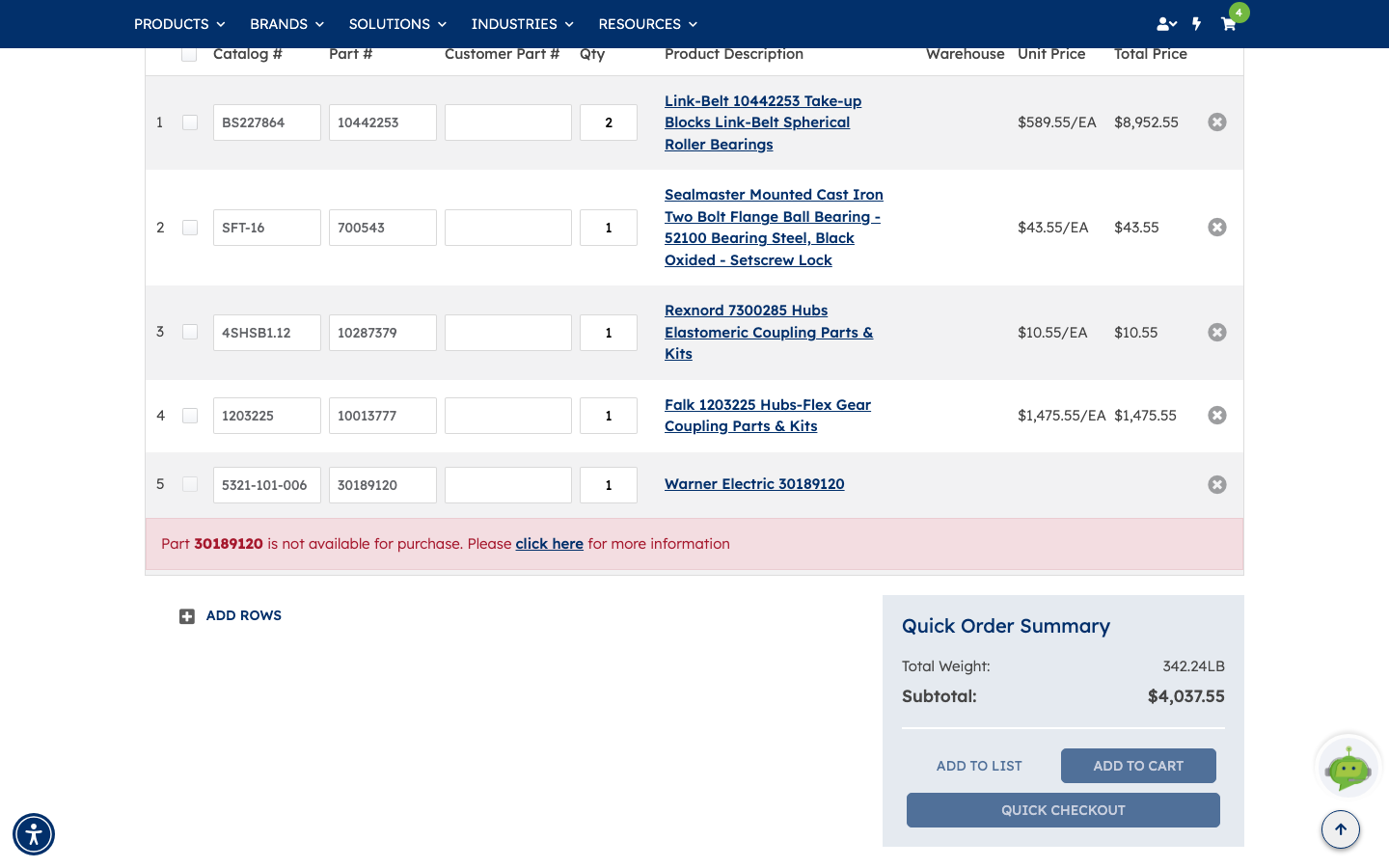Click the Add Rows text
Screen dimensions: 1389x868
pos(243,616)
